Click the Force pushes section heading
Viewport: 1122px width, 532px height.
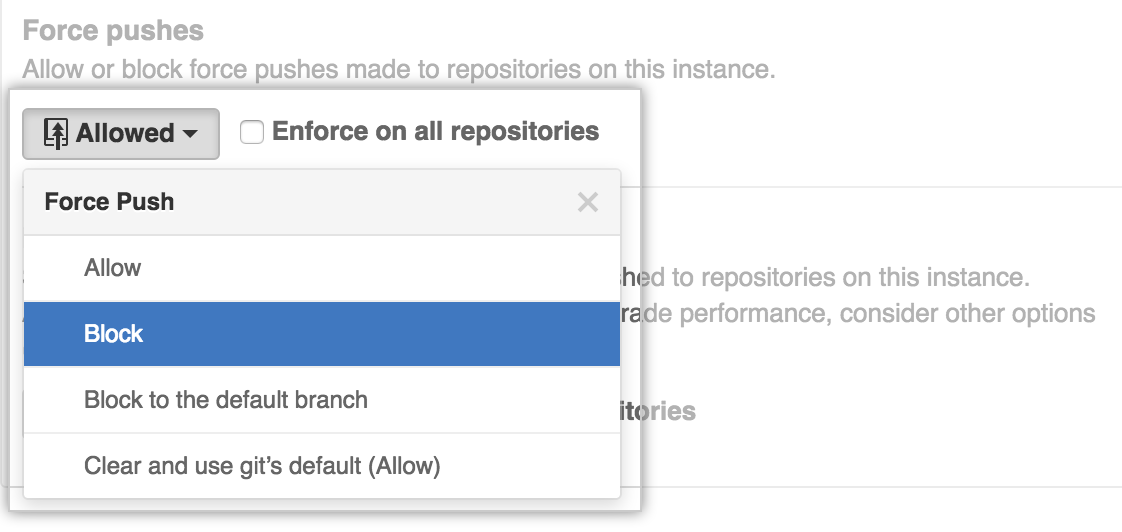coord(113,31)
